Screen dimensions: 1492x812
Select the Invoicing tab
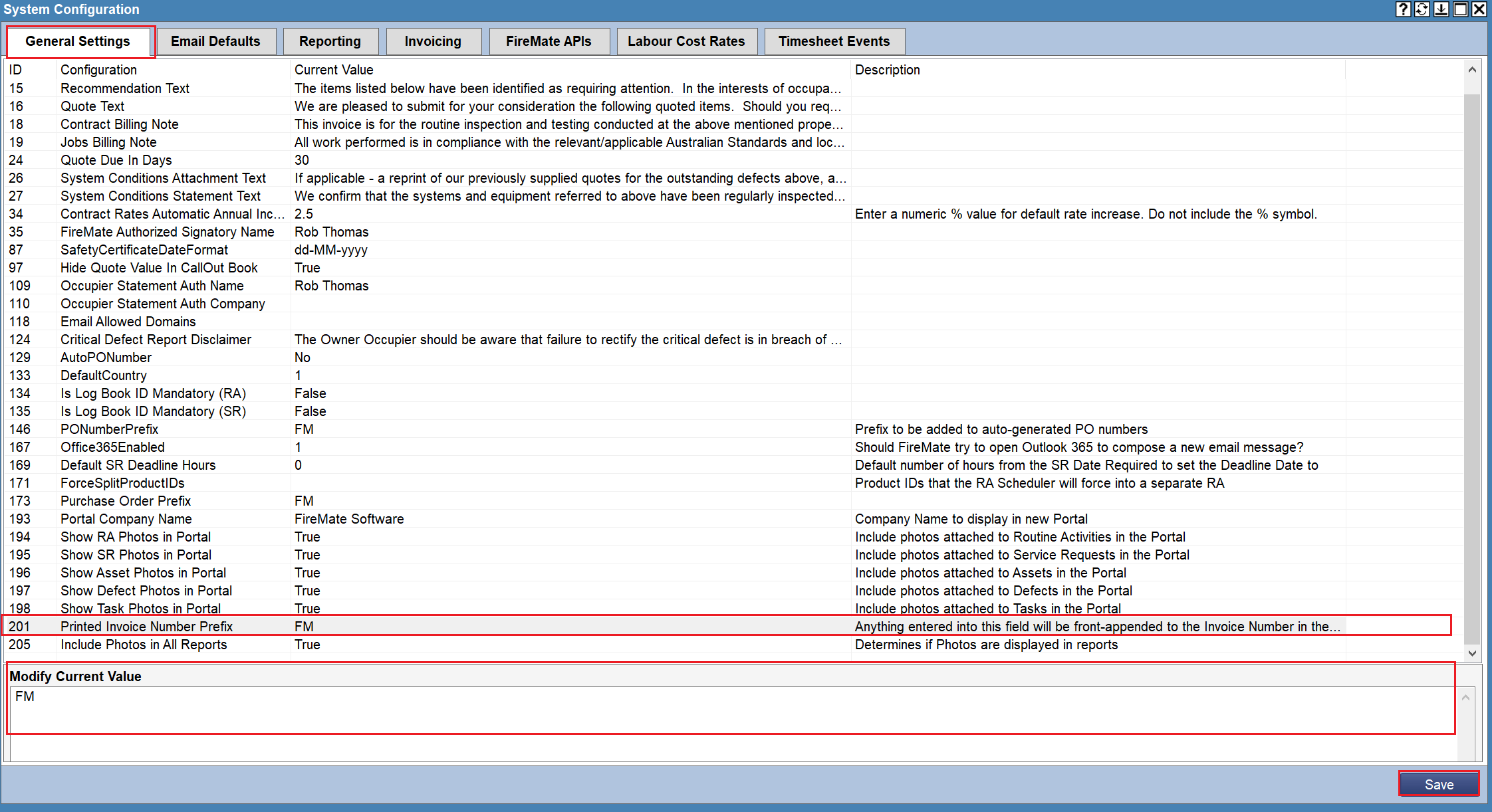click(434, 41)
